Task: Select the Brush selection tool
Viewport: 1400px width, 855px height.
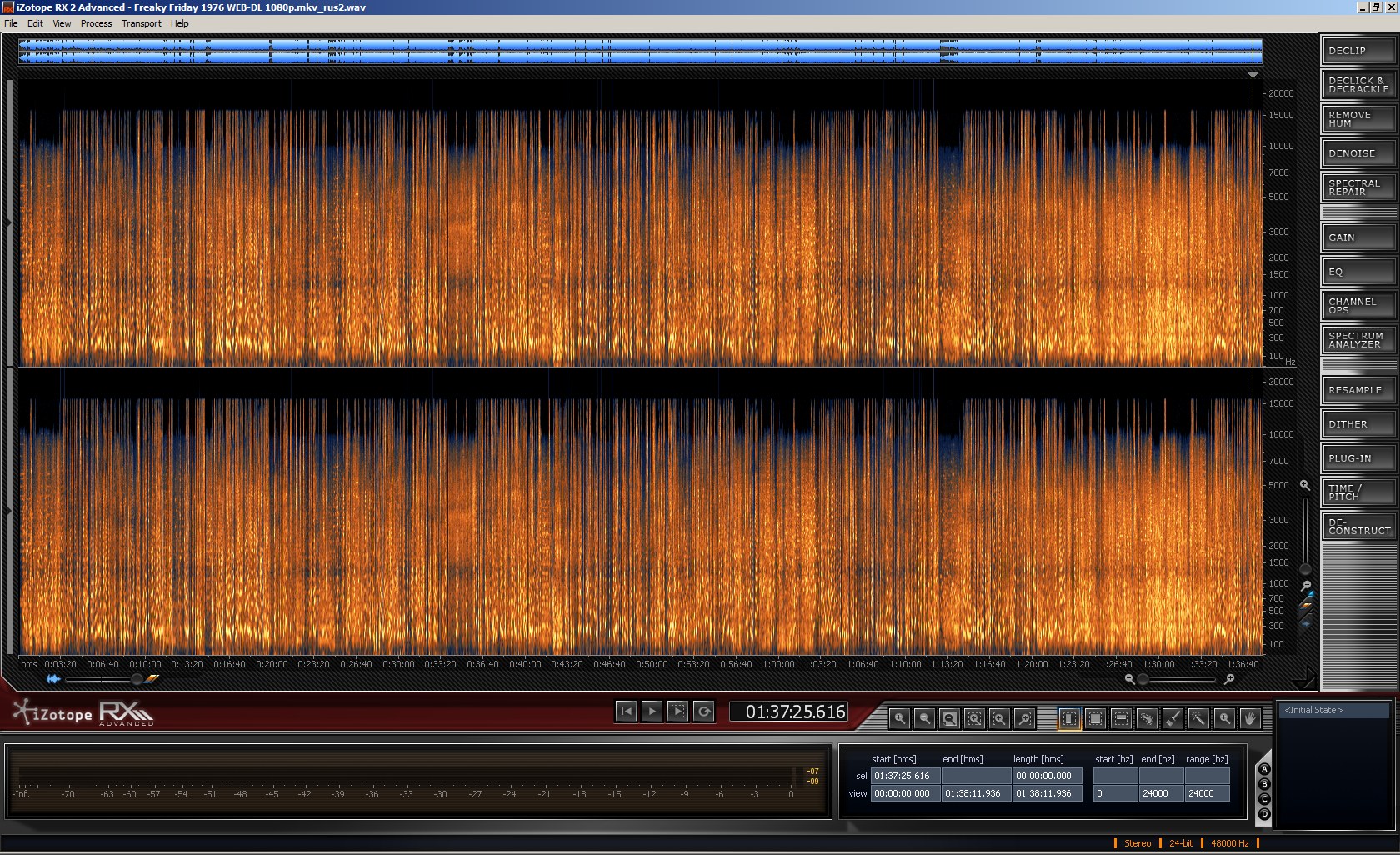Action: point(1172,718)
